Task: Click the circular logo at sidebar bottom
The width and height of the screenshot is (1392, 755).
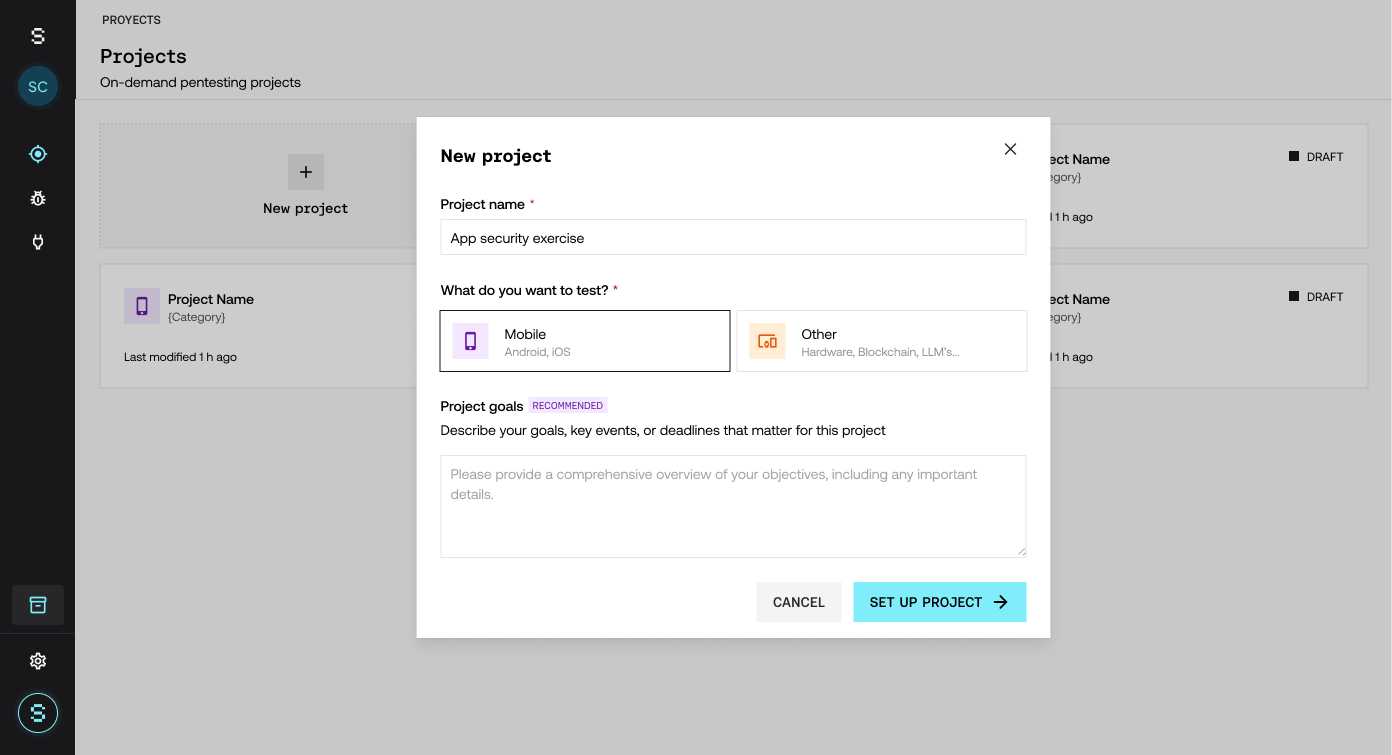Action: click(x=38, y=713)
